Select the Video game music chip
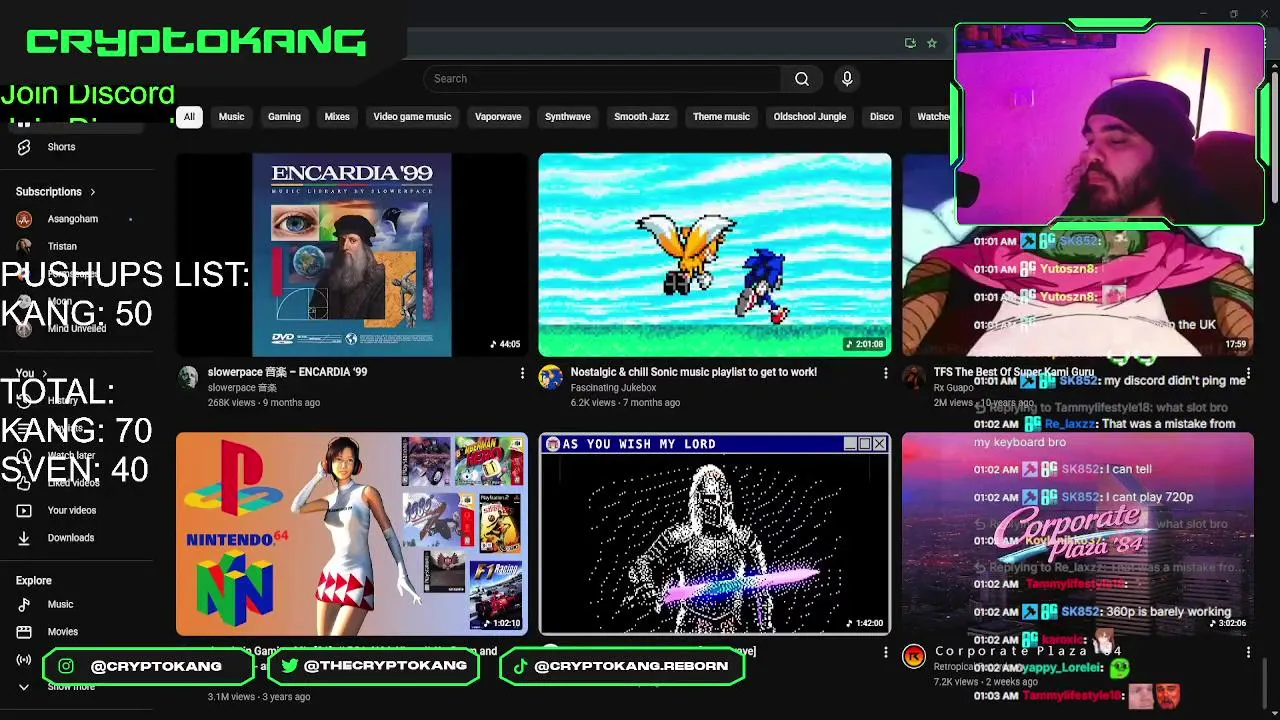The width and height of the screenshot is (1280, 720). coord(412,117)
